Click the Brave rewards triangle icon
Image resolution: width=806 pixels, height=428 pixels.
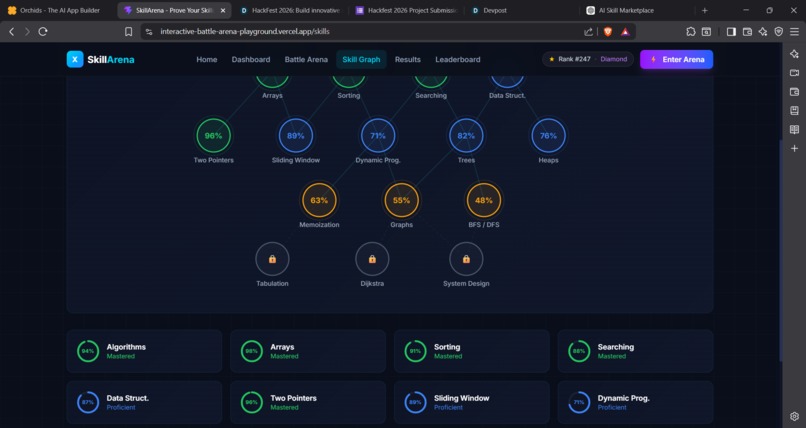[x=625, y=31]
